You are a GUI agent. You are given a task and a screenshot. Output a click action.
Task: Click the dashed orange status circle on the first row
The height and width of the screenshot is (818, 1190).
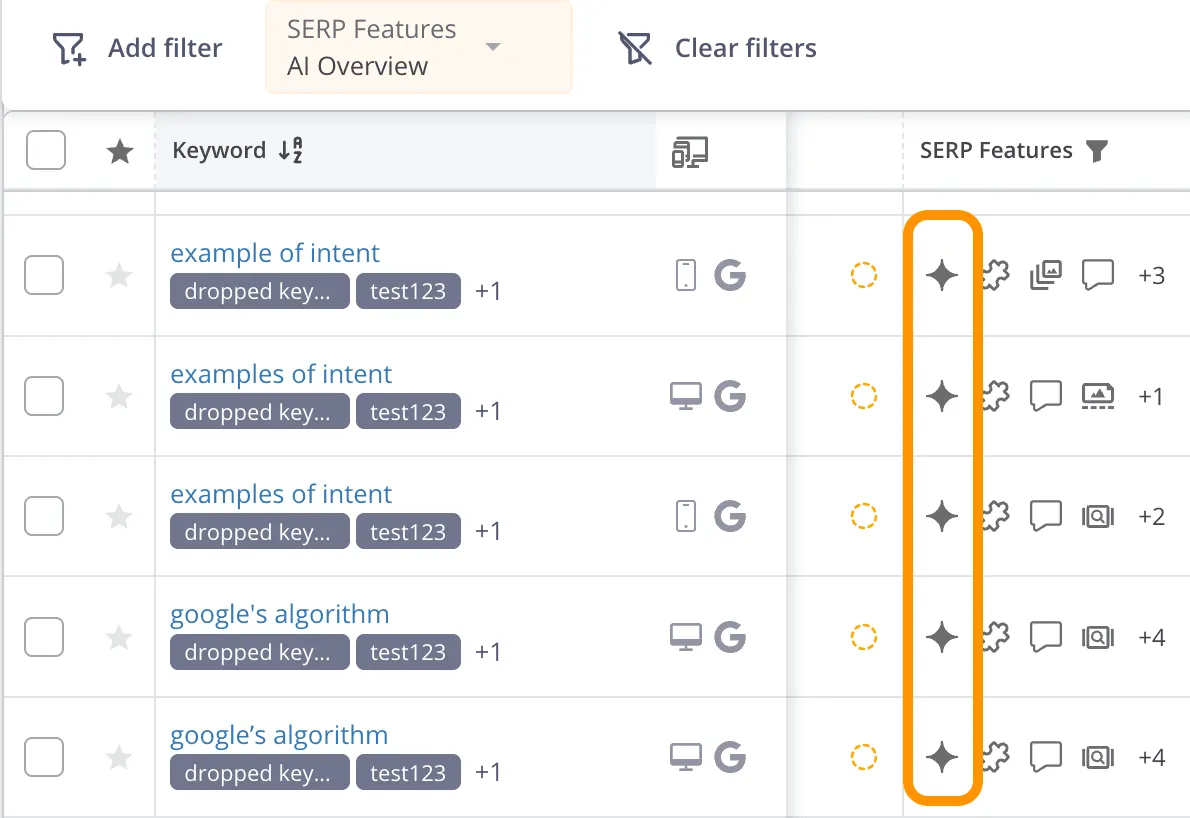tap(866, 275)
